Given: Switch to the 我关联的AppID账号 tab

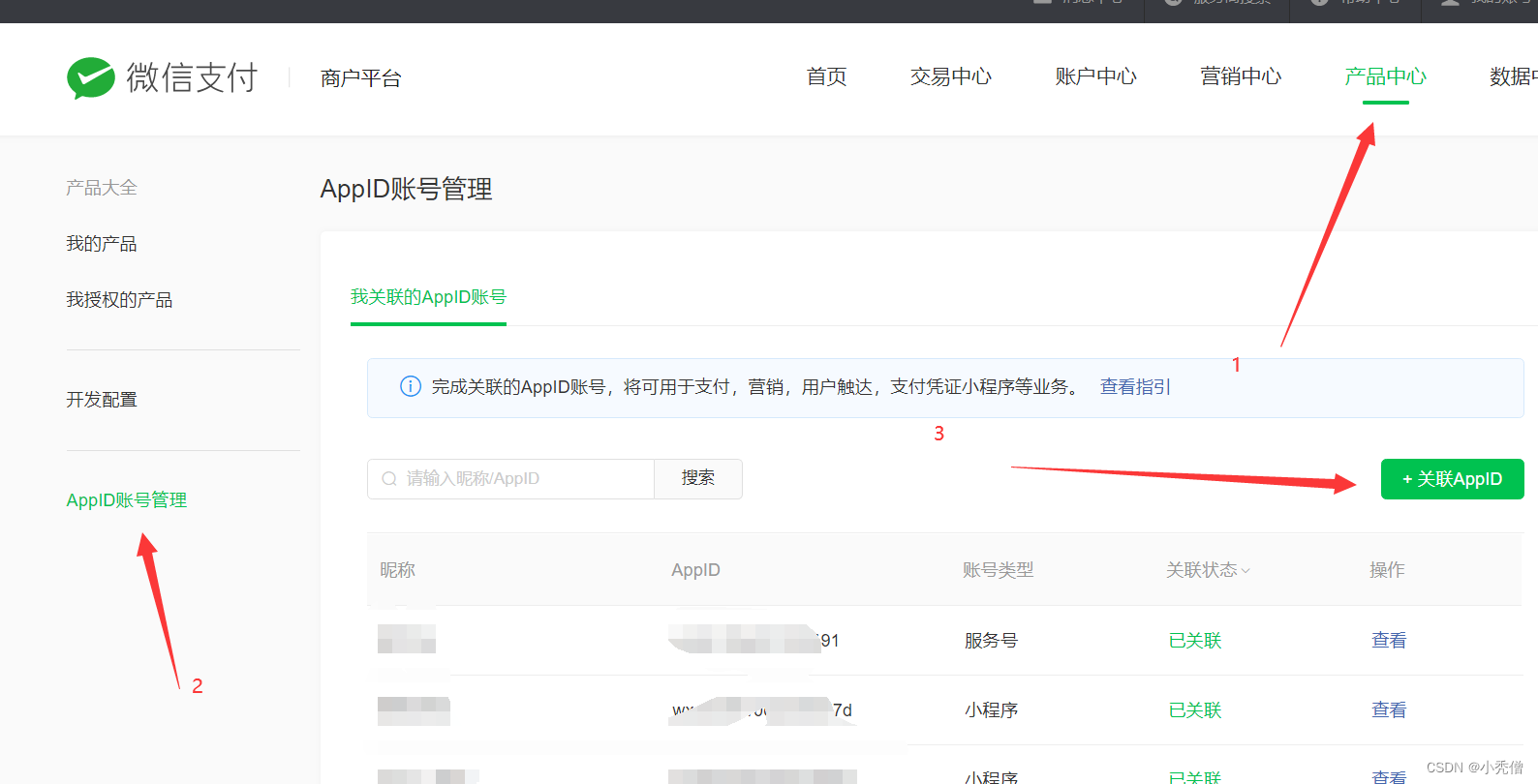Looking at the screenshot, I should click(x=428, y=297).
